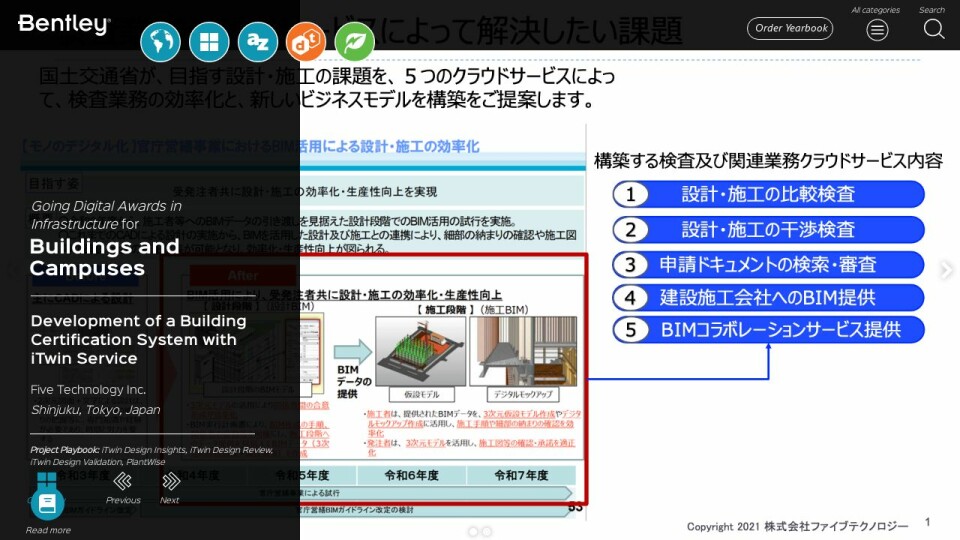Go to the next slide arrow
960x540 pixels.
click(946, 269)
